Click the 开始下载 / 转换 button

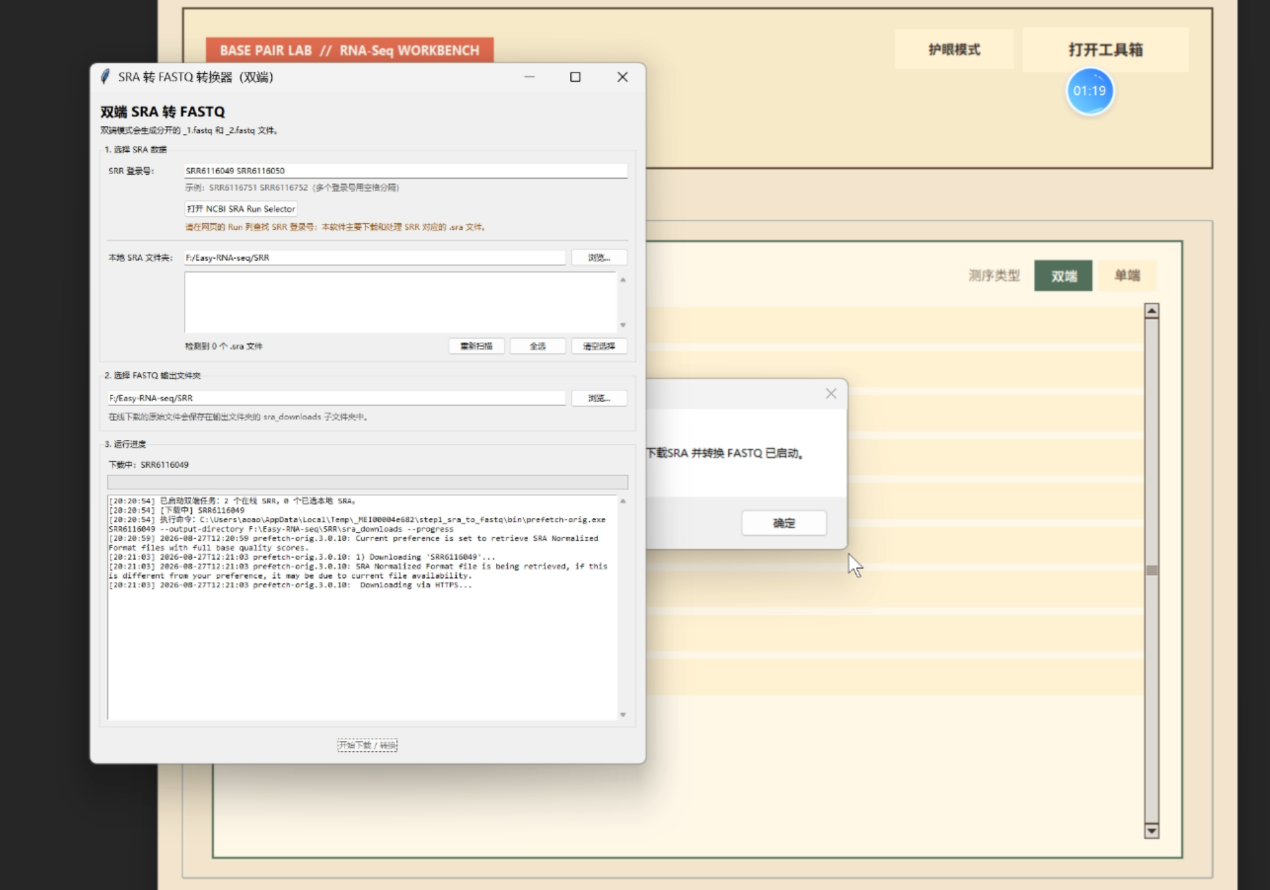click(x=367, y=746)
